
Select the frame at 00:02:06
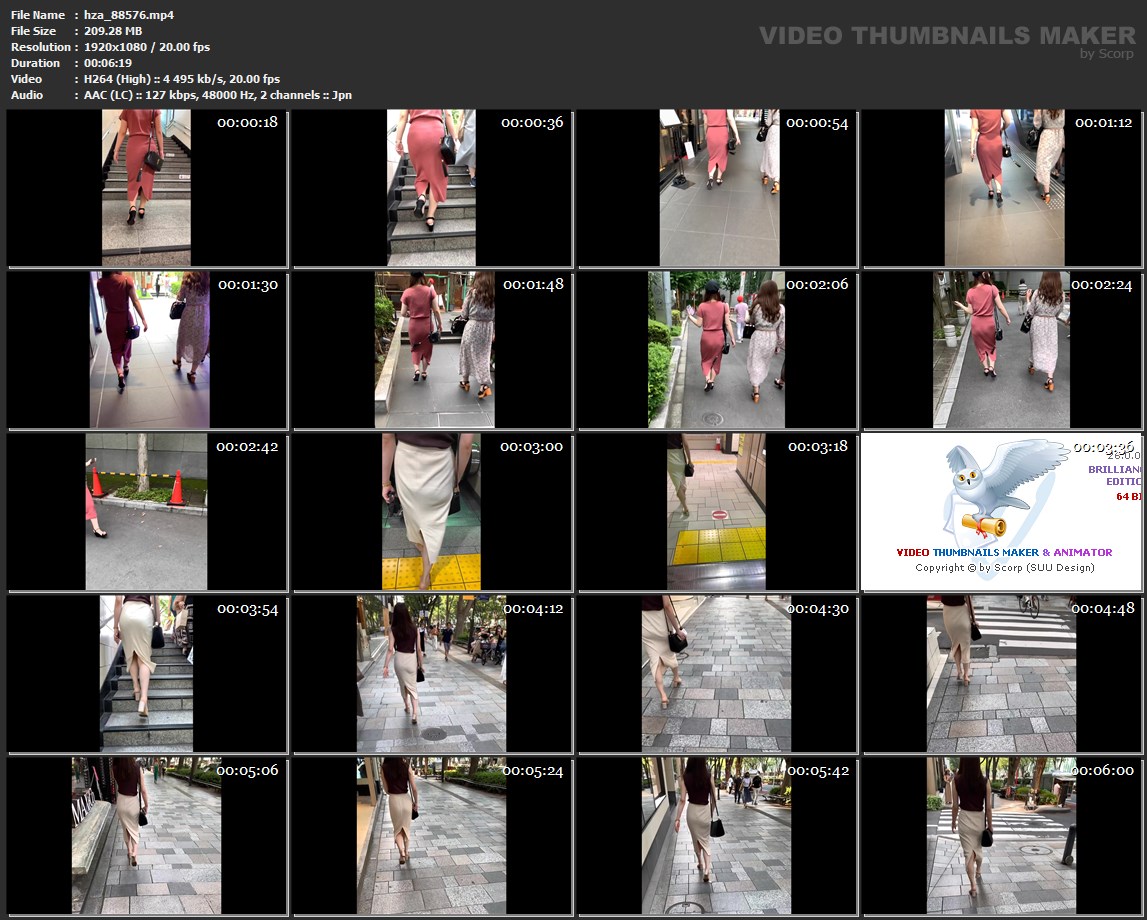coord(717,350)
